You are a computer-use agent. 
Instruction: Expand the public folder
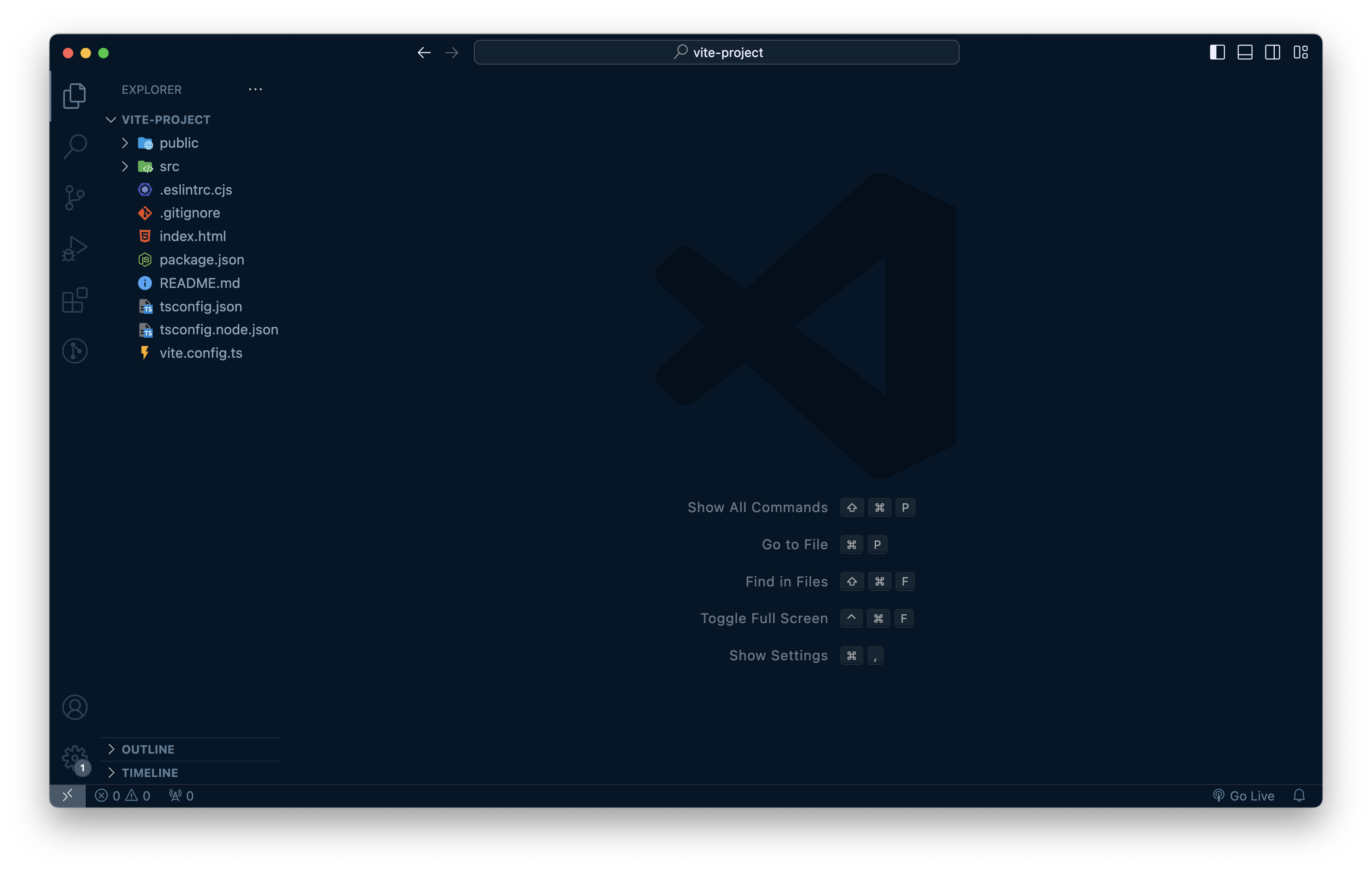coord(178,143)
